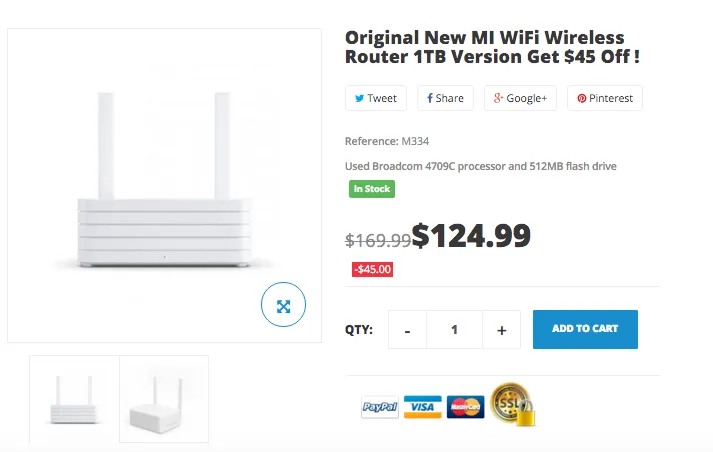This screenshot has width=713, height=452.
Task: Increase quantity with plus button
Action: [x=501, y=329]
